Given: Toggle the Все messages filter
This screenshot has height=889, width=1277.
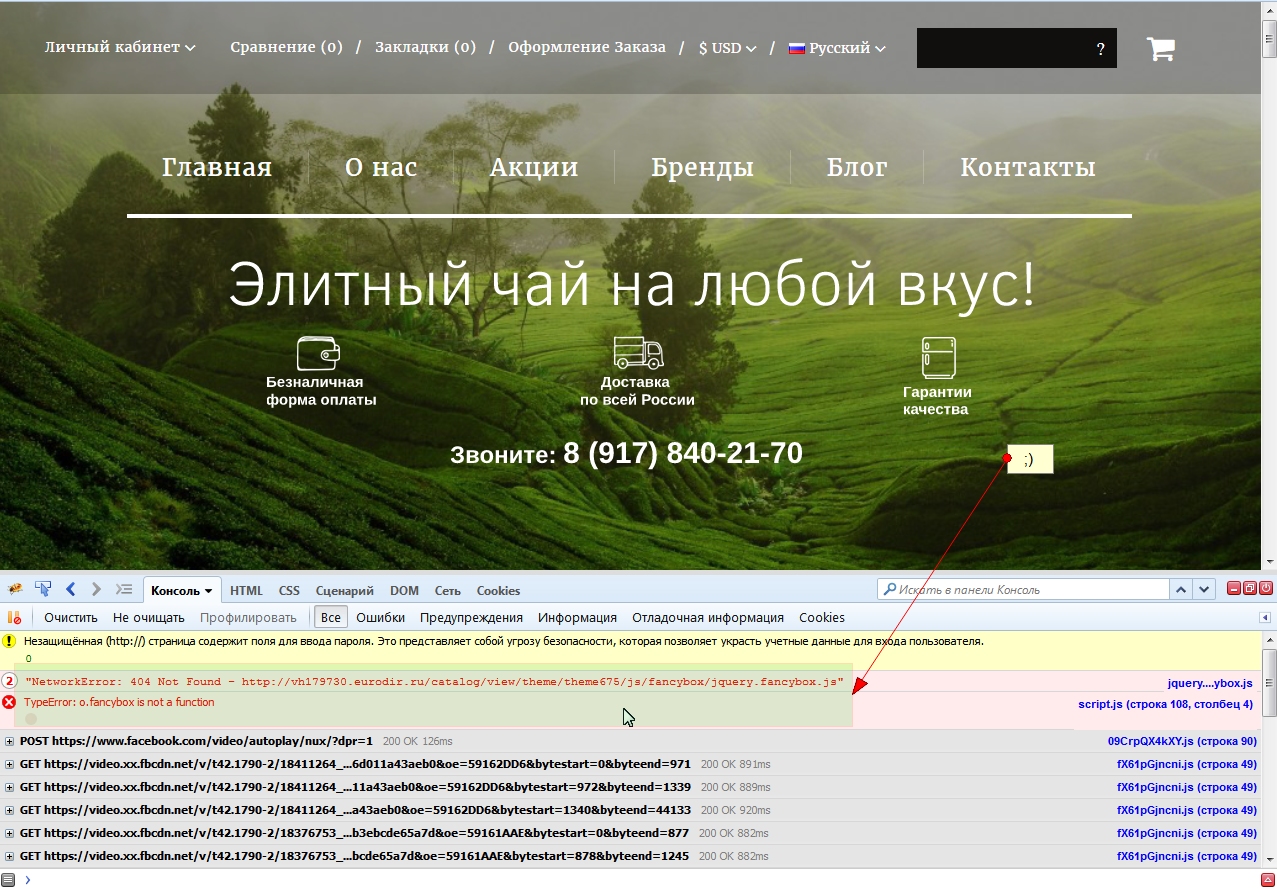Looking at the screenshot, I should tap(330, 617).
